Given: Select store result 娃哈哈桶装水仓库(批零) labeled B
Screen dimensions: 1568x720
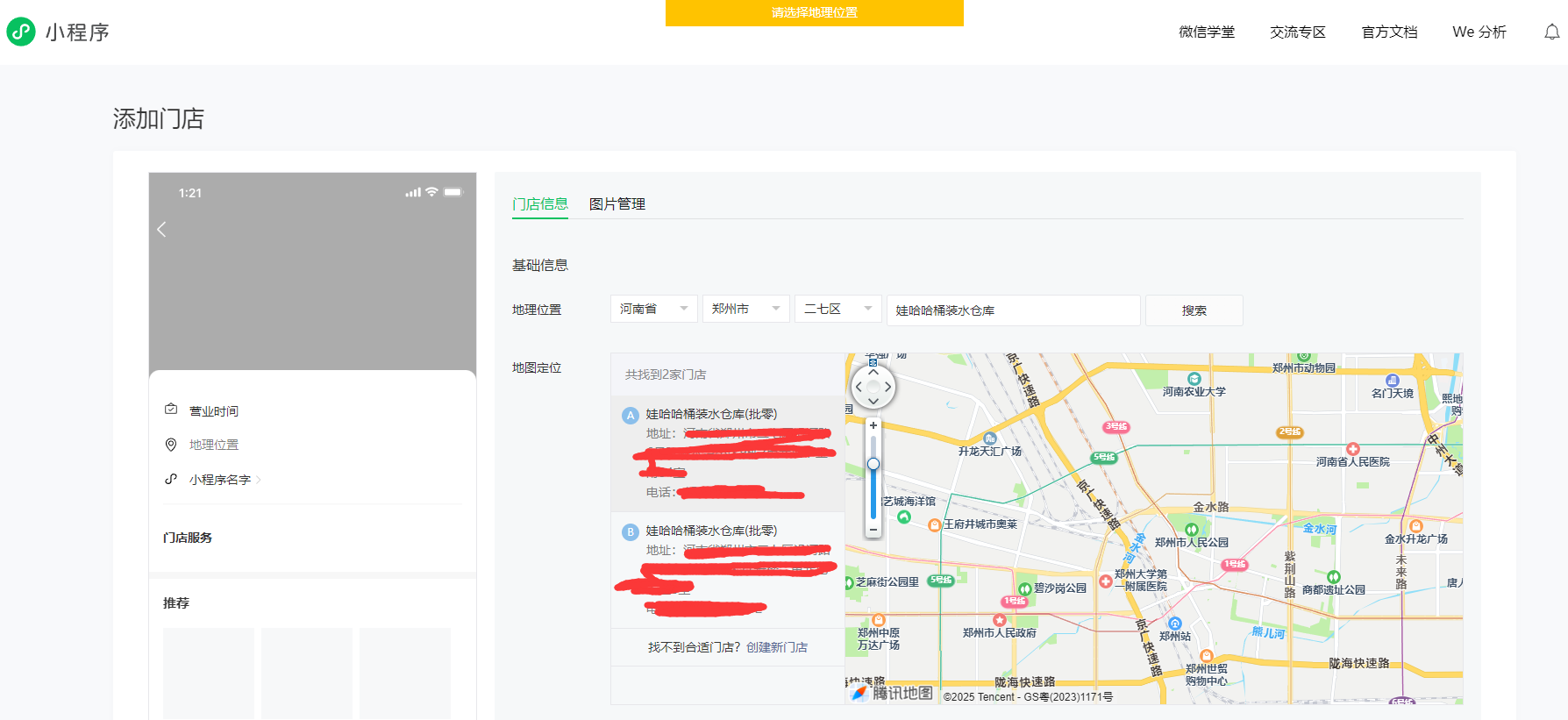Looking at the screenshot, I should tap(728, 570).
